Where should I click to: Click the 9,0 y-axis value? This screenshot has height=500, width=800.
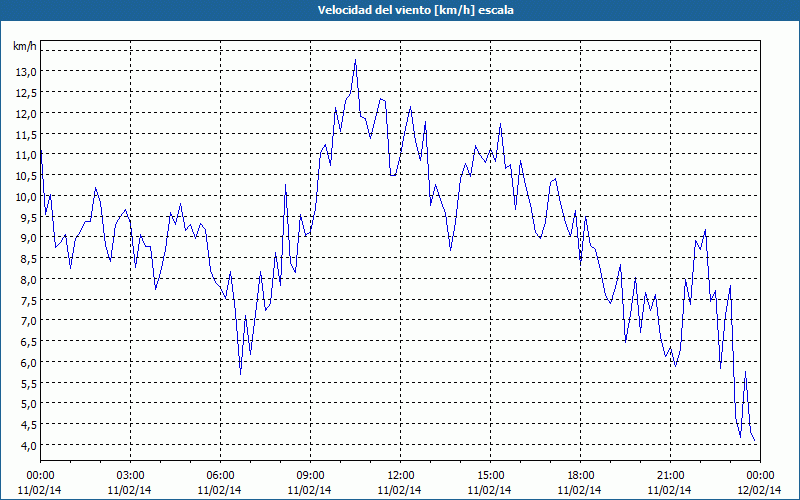(x=29, y=238)
